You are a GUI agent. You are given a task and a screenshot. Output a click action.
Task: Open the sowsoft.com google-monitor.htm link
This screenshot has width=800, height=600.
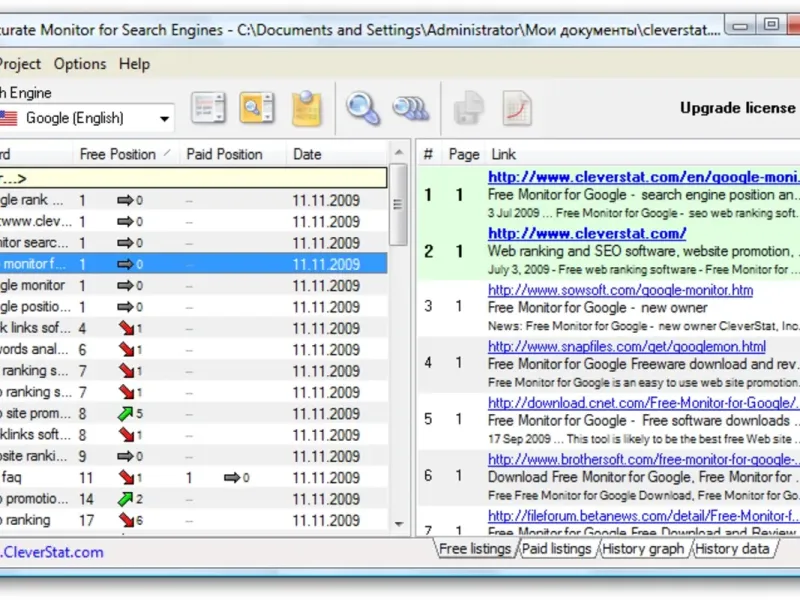point(620,290)
